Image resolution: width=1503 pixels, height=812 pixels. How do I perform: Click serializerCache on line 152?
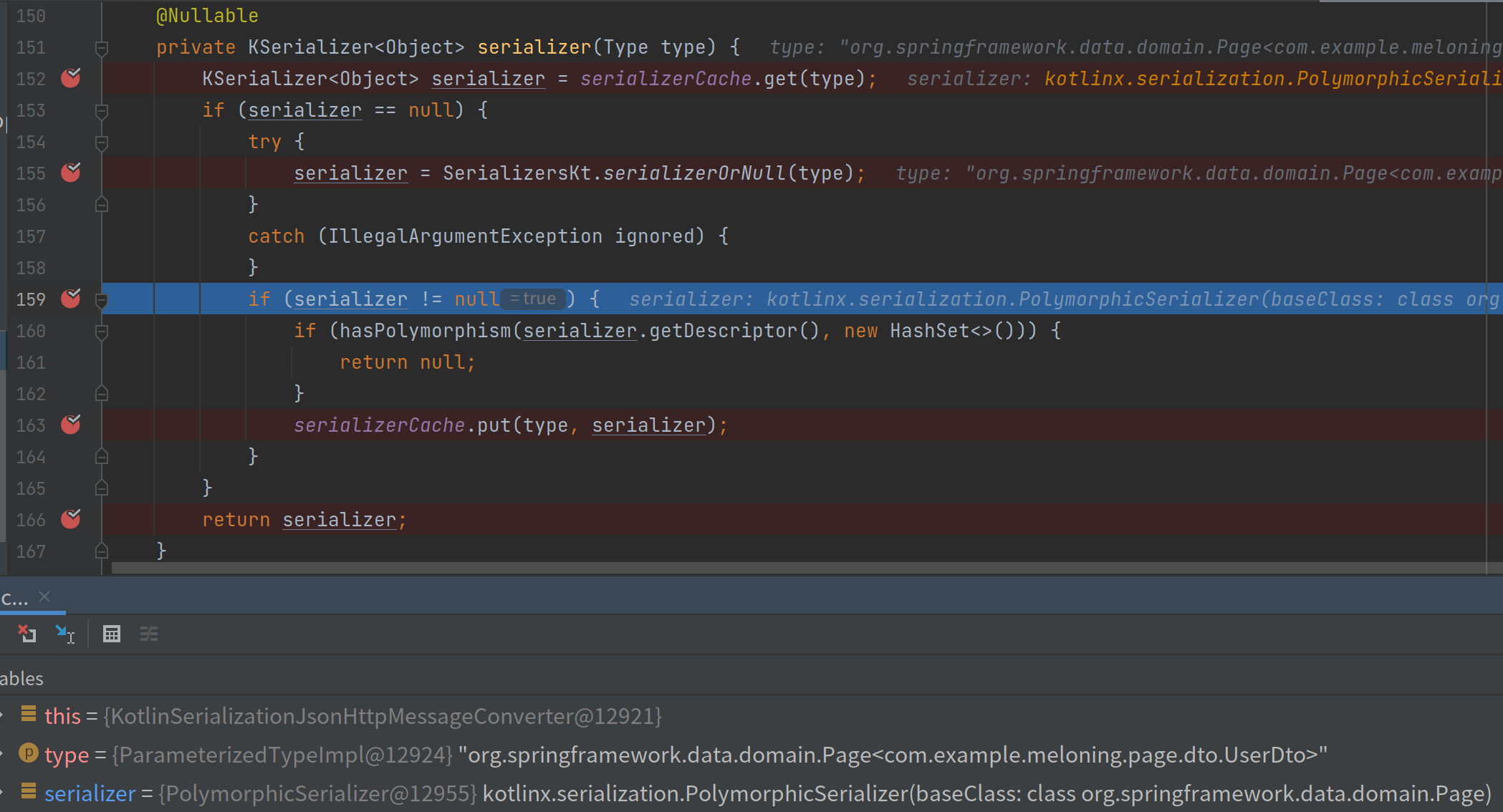tap(666, 79)
